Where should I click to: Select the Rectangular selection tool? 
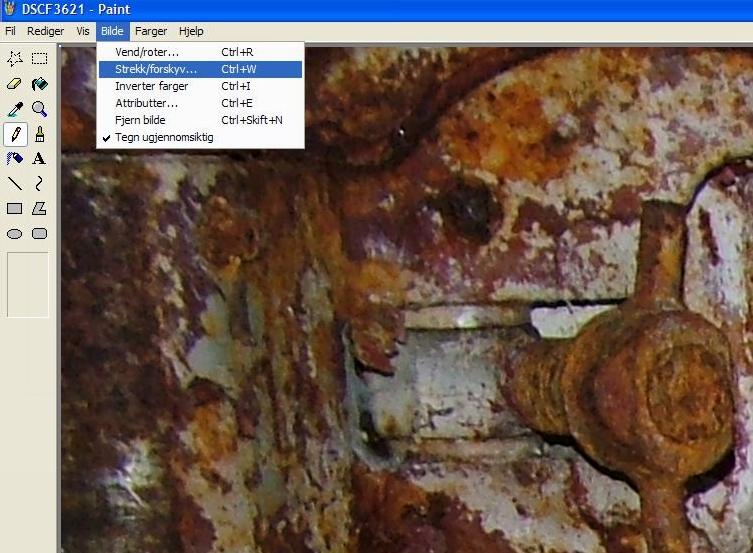click(39, 59)
